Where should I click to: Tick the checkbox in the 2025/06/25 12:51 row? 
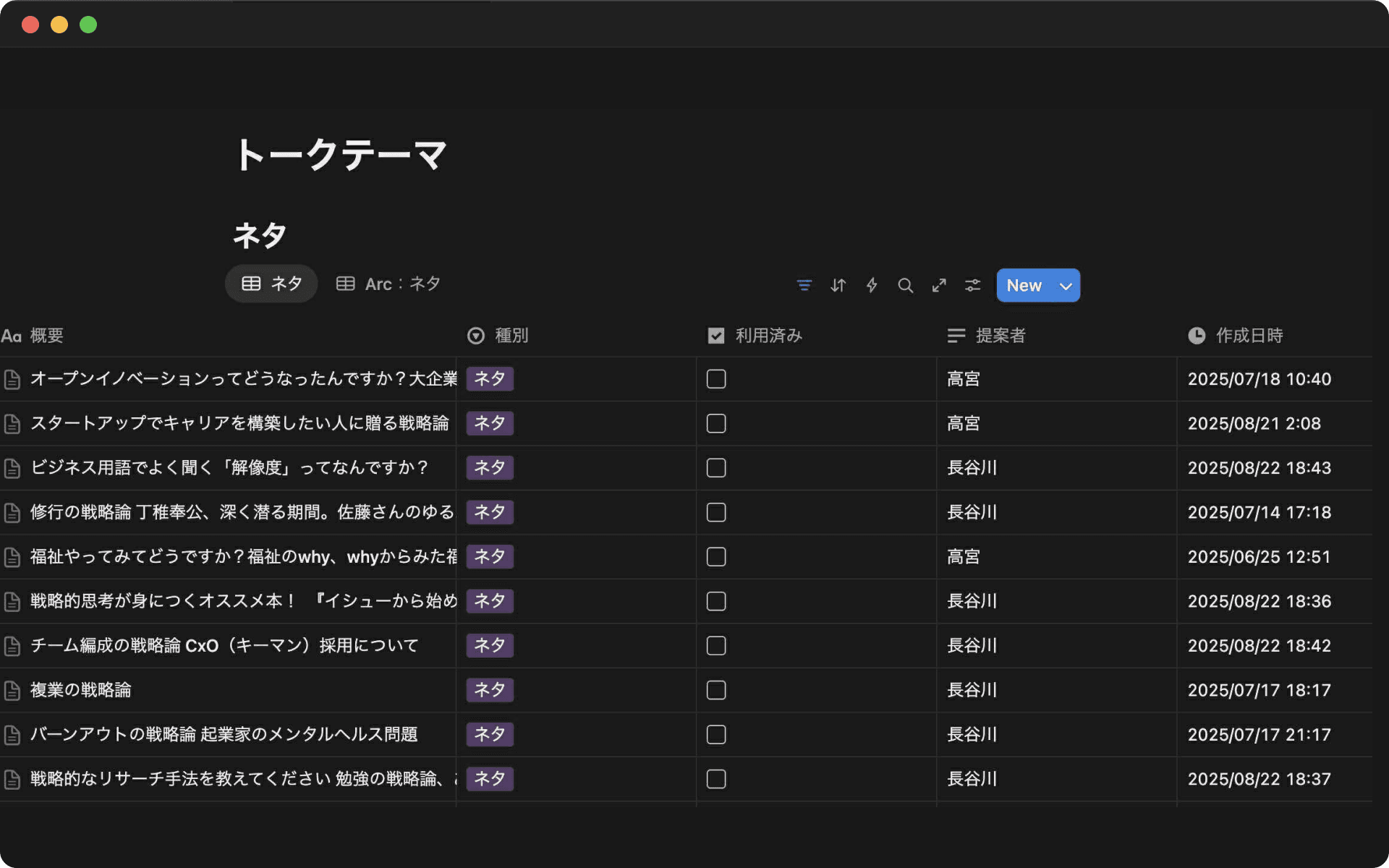click(716, 557)
